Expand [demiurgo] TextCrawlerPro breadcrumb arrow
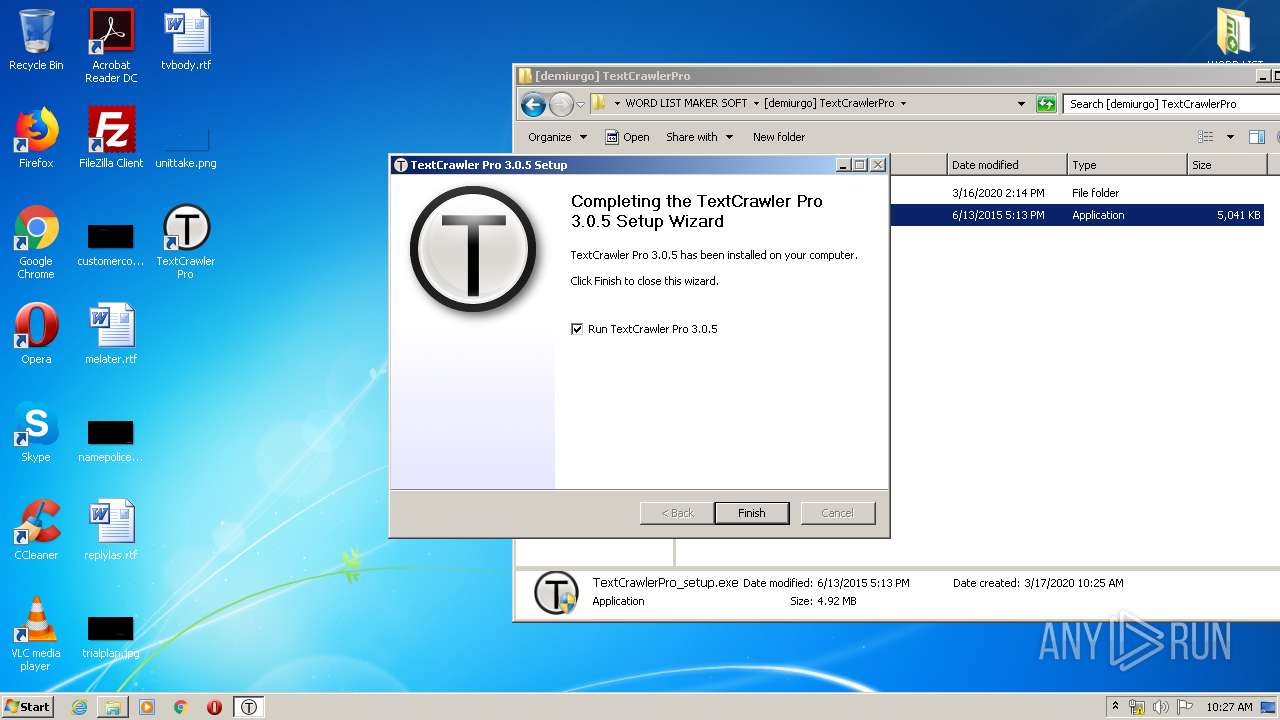Image resolution: width=1280 pixels, height=720 pixels. click(x=903, y=103)
